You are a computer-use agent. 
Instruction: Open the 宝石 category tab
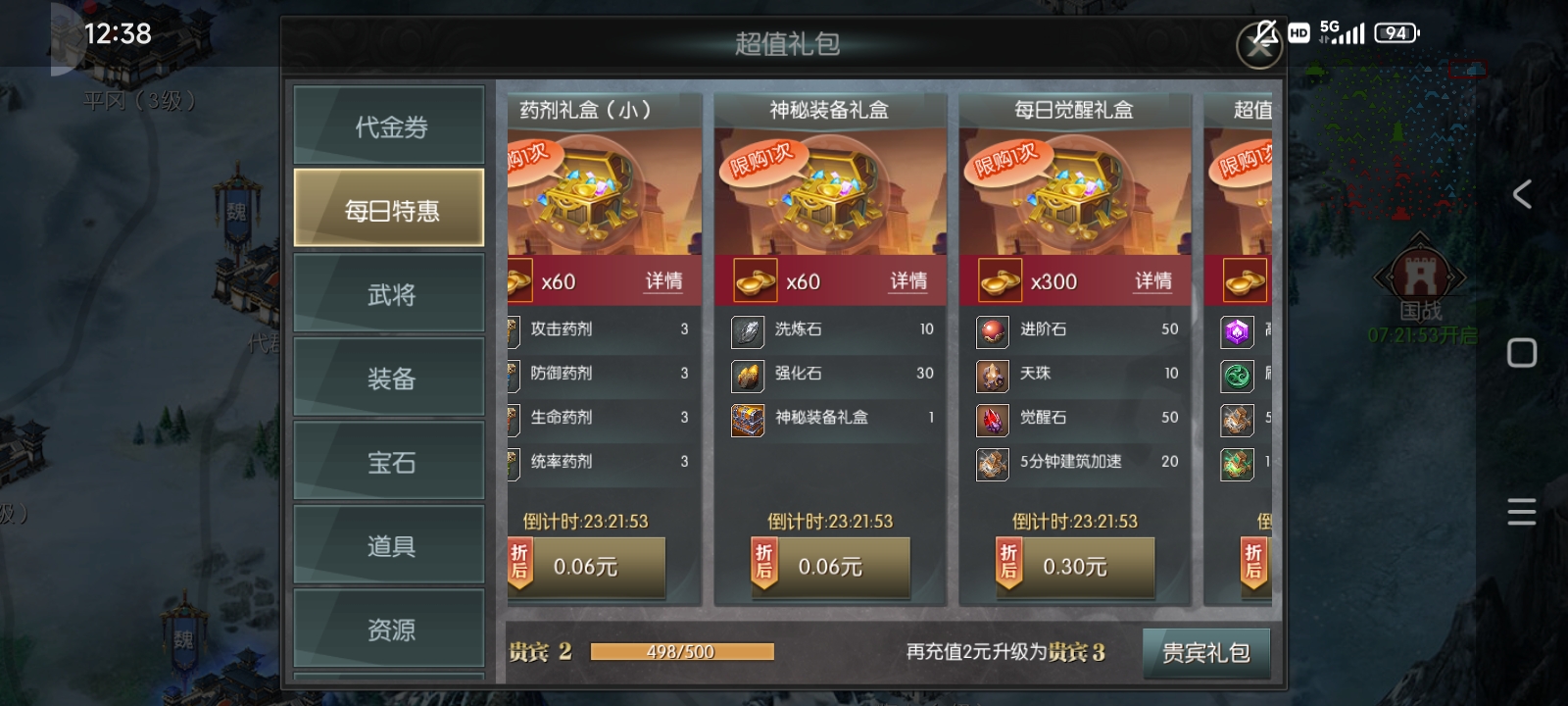[x=389, y=461]
